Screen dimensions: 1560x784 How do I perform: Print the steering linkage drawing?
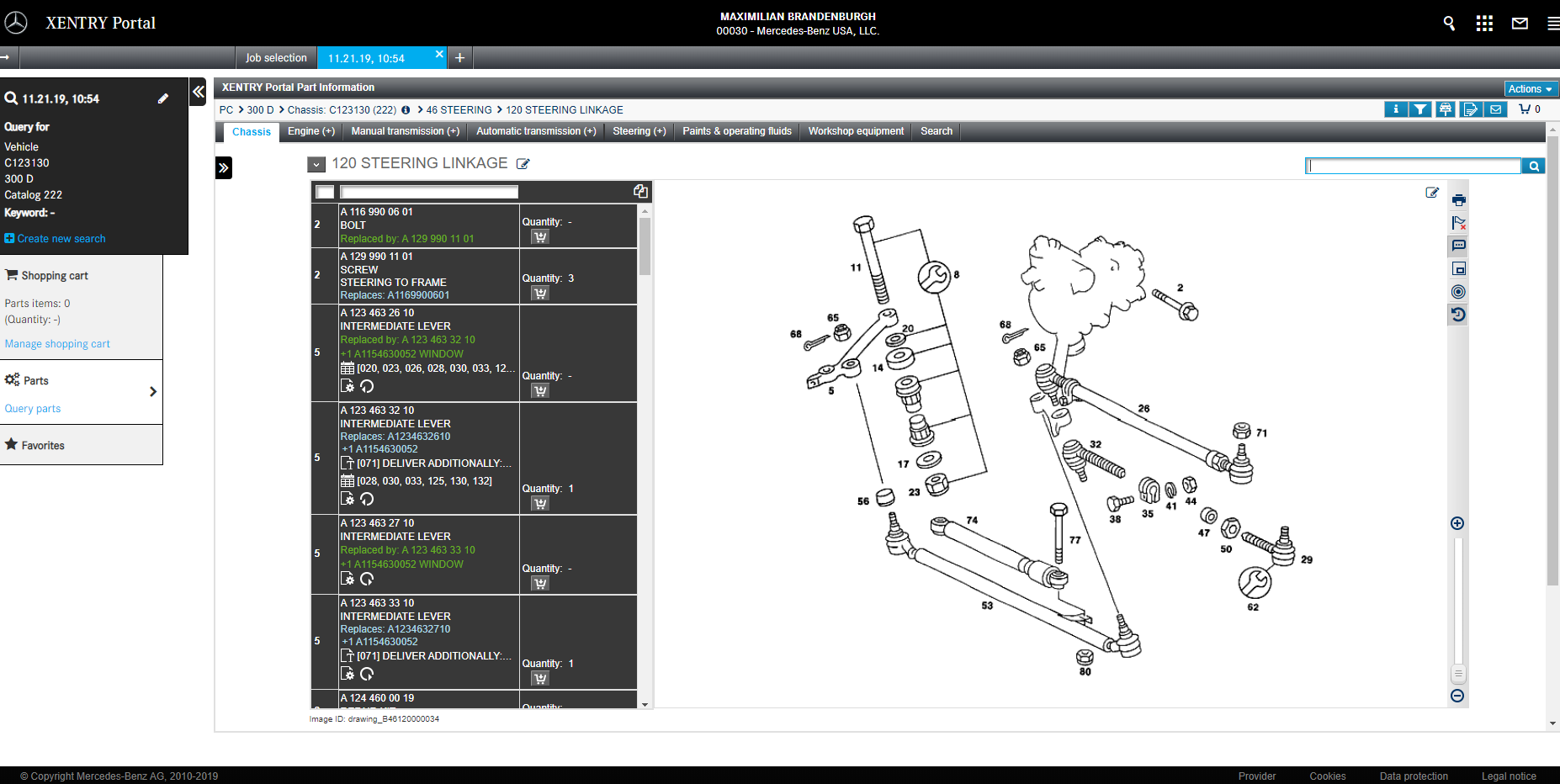coord(1458,200)
